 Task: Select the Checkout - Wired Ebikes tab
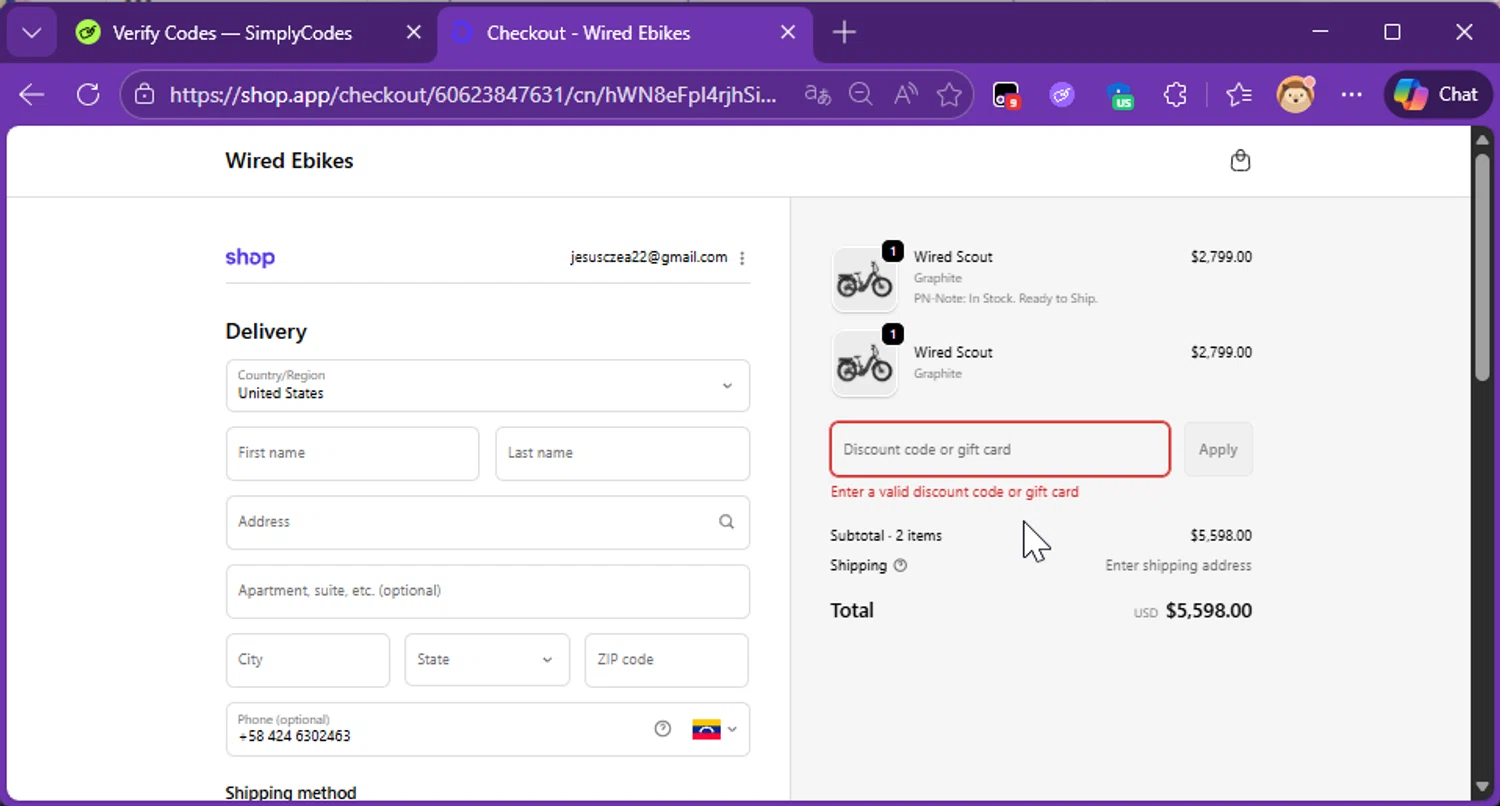(588, 33)
